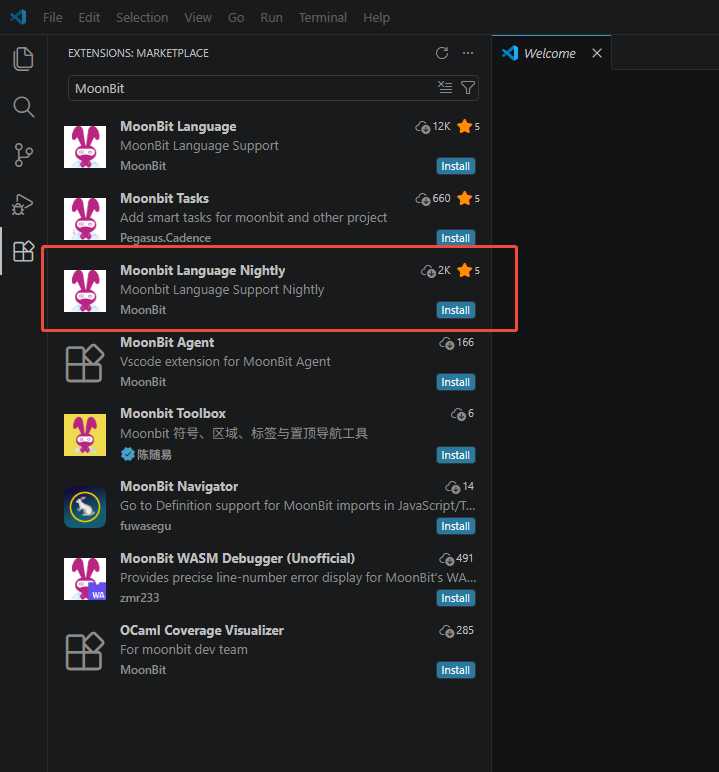Refresh the extensions marketplace list
The width and height of the screenshot is (719, 772).
pyautogui.click(x=442, y=53)
